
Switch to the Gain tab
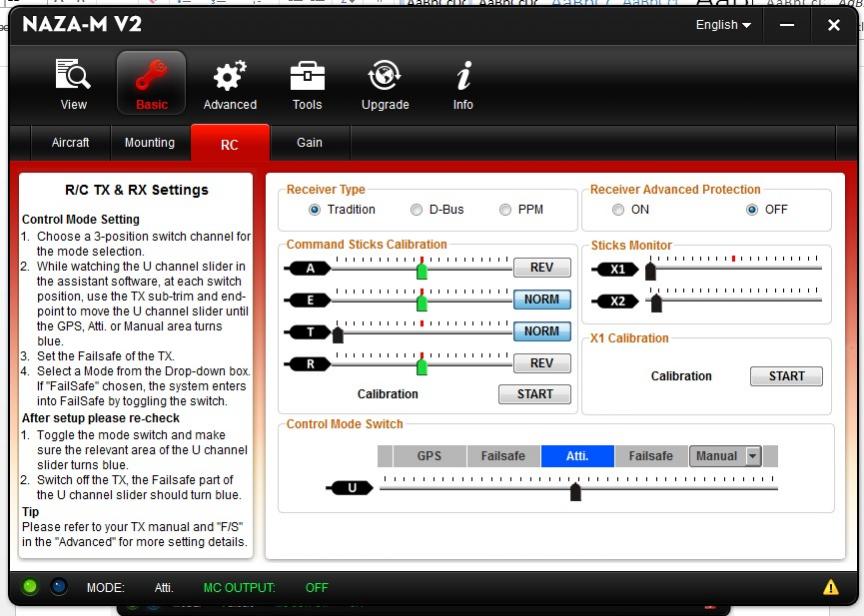[309, 143]
